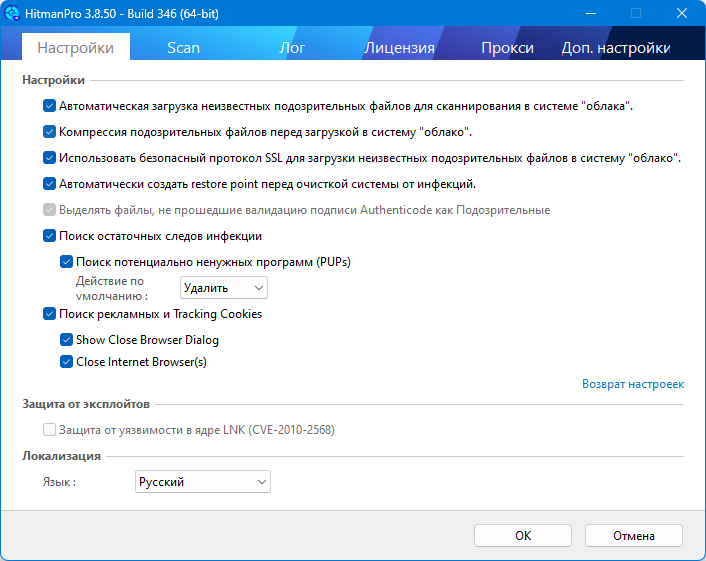Click the LNK vulnerability protection checkbox

pos(50,430)
